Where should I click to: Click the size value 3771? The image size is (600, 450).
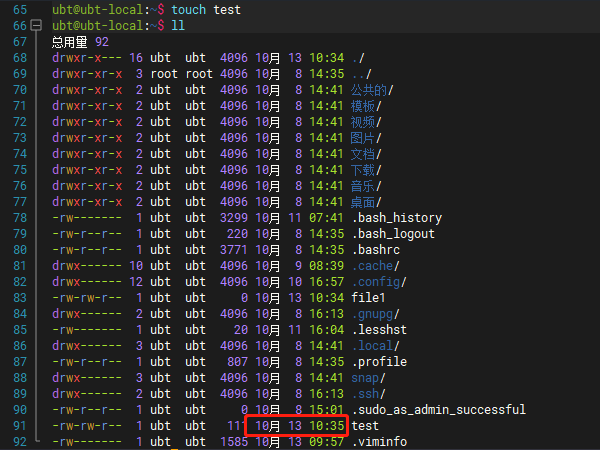click(x=234, y=250)
